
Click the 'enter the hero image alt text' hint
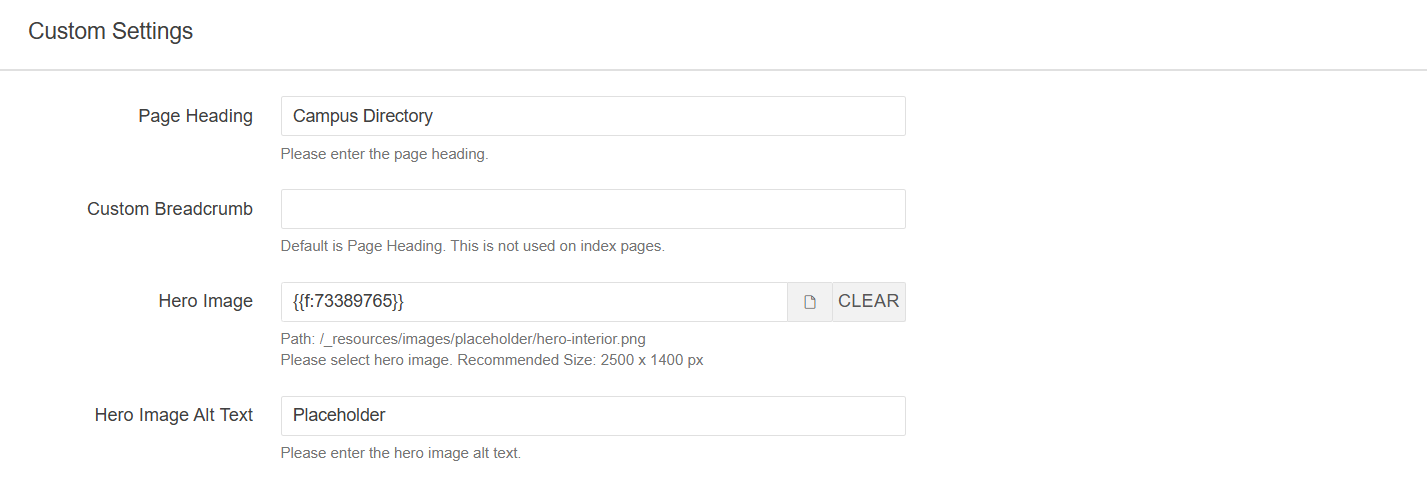coord(400,453)
